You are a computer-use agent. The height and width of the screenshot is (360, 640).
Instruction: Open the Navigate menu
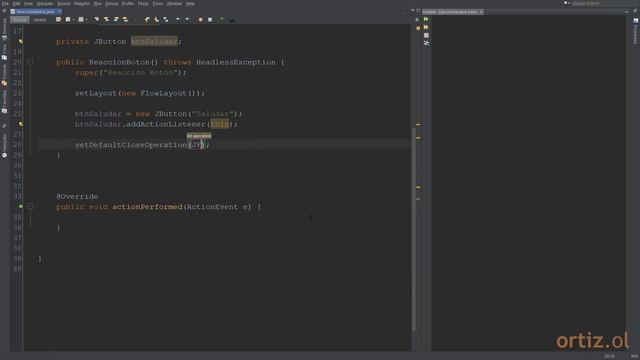[45, 4]
